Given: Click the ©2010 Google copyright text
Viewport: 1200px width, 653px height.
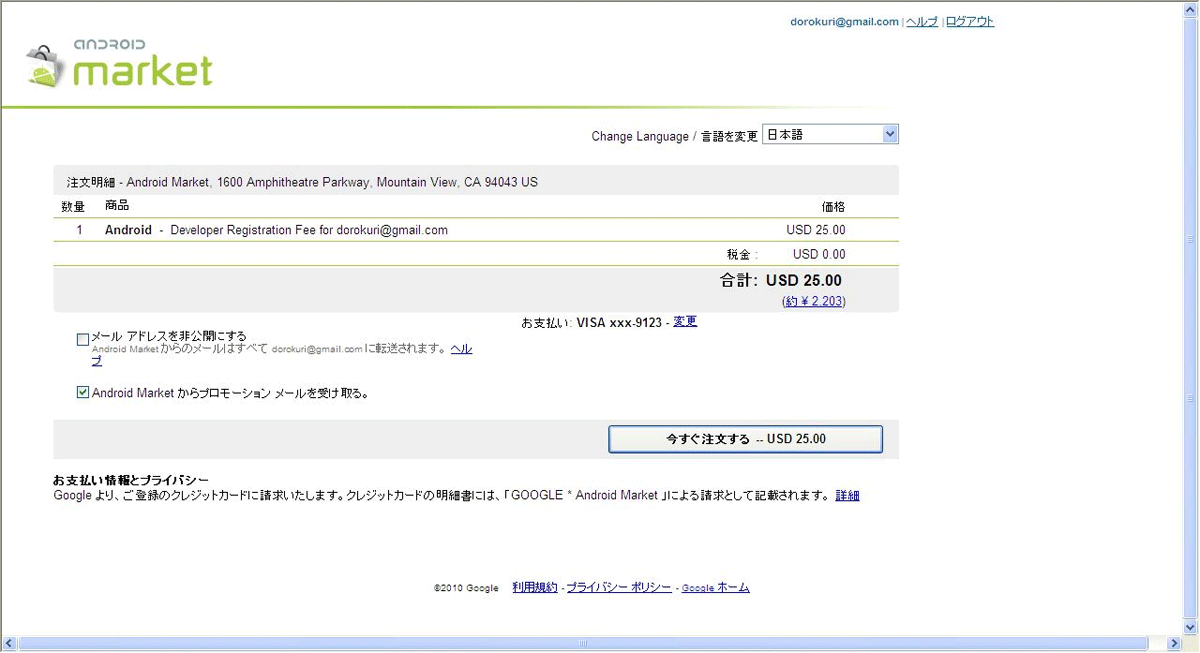Looking at the screenshot, I should [x=466, y=588].
